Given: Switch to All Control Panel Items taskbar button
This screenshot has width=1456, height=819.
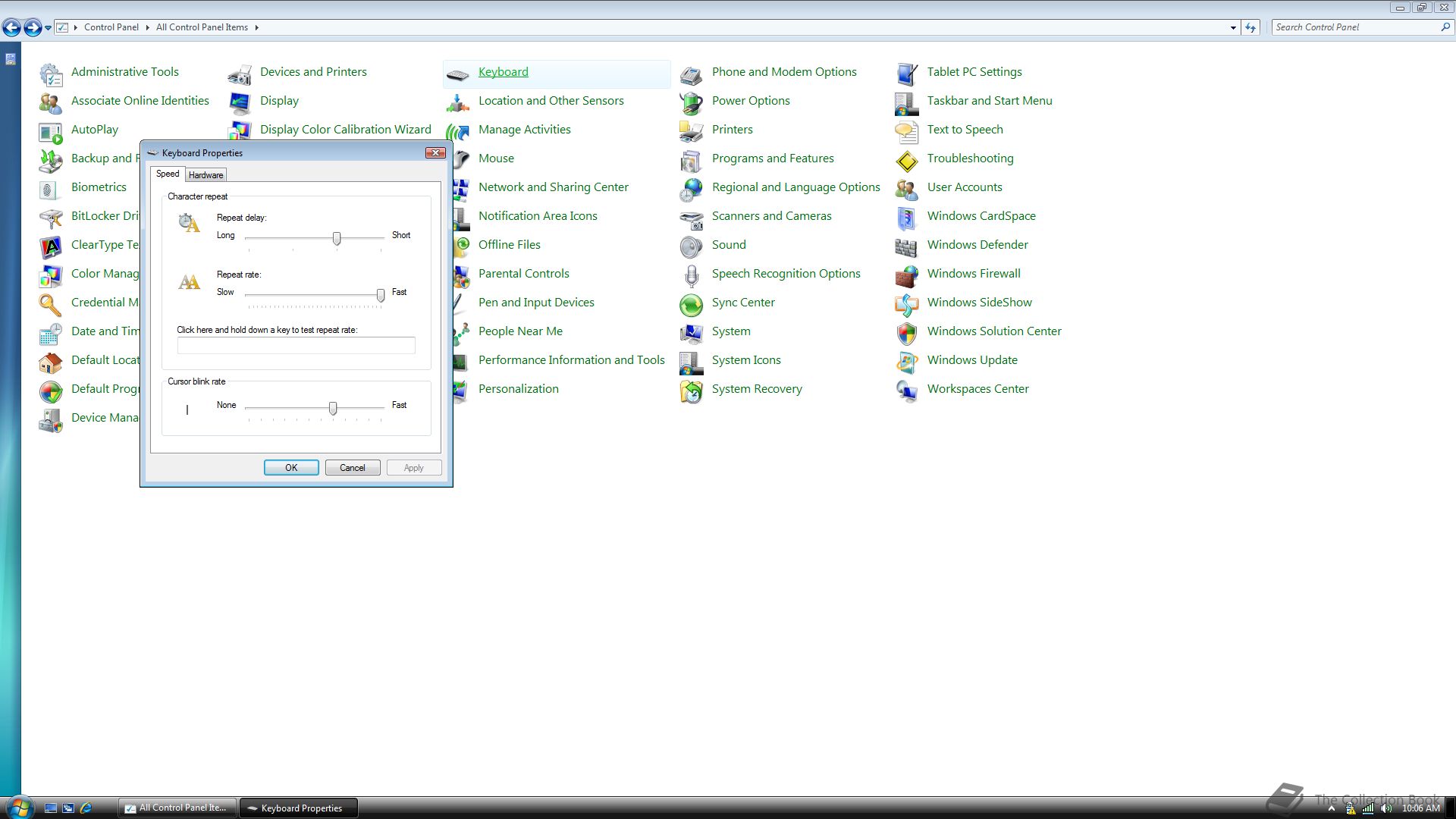Looking at the screenshot, I should tap(177, 808).
